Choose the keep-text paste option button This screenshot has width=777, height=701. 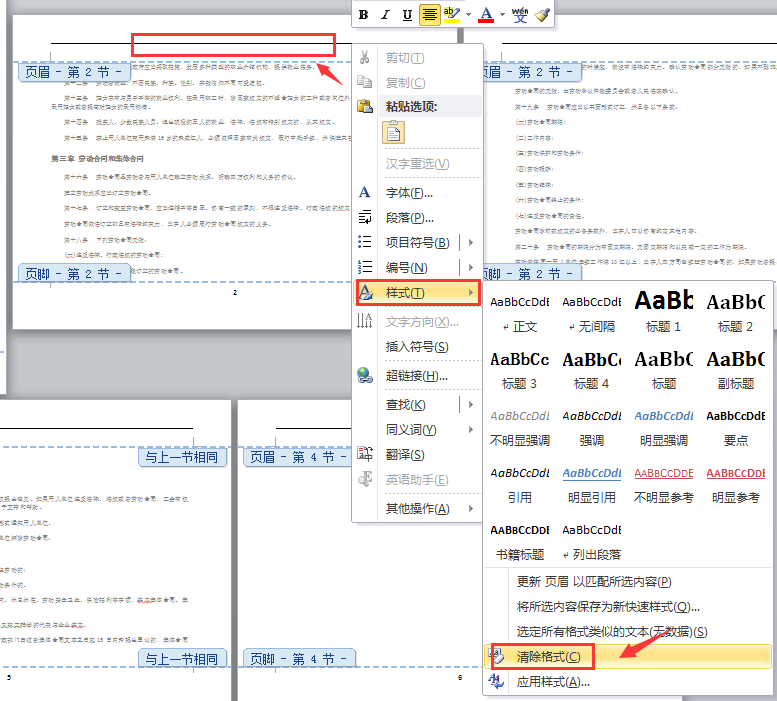point(393,132)
